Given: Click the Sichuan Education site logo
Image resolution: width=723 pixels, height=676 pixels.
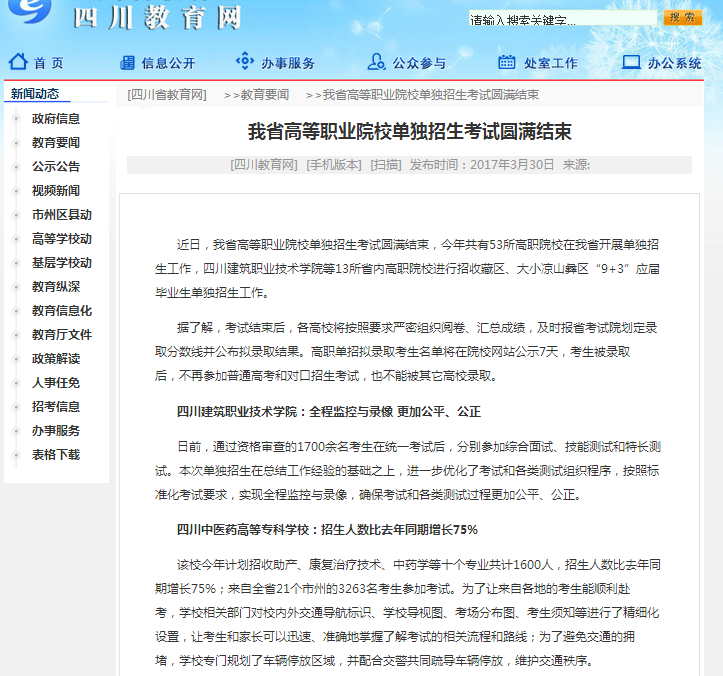Looking at the screenshot, I should click(33, 16).
